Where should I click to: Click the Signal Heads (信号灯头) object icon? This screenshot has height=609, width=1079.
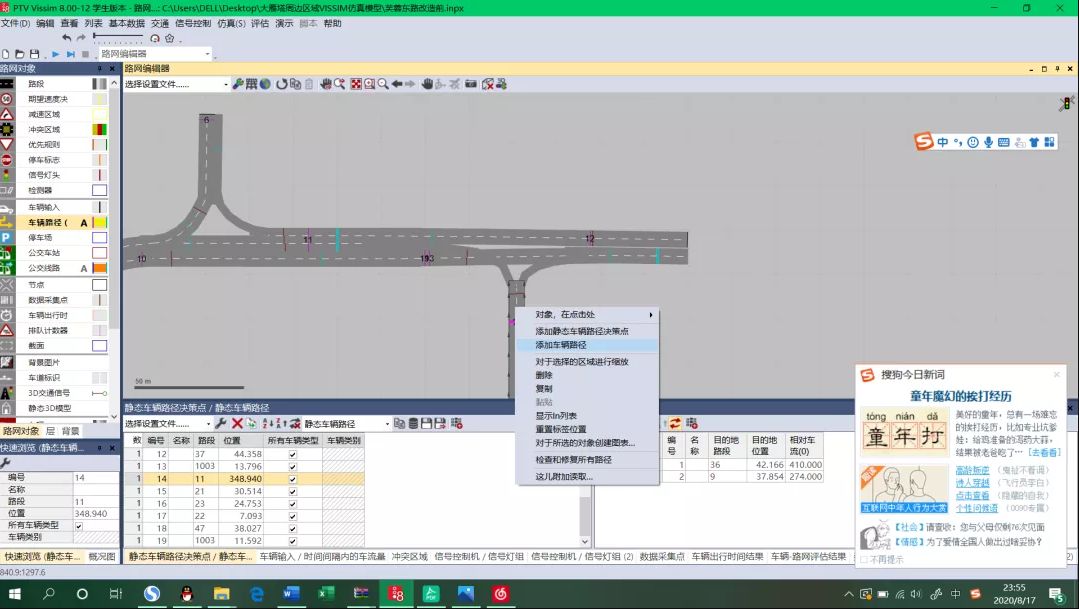pyautogui.click(x=7, y=175)
